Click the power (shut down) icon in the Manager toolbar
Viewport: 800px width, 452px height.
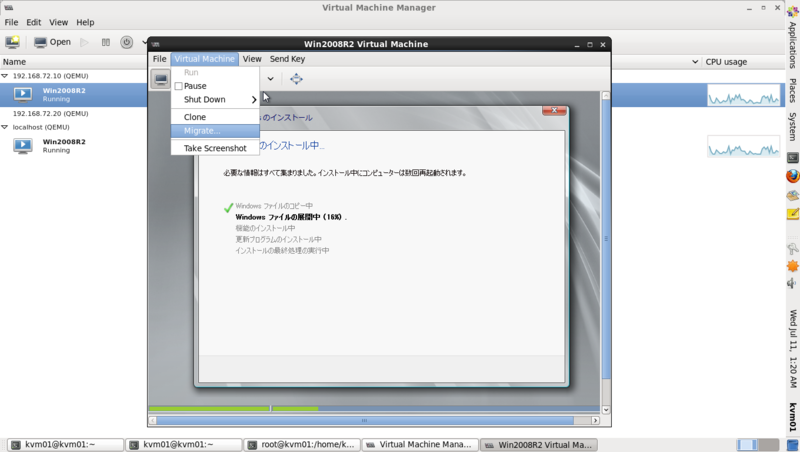pyautogui.click(x=127, y=42)
